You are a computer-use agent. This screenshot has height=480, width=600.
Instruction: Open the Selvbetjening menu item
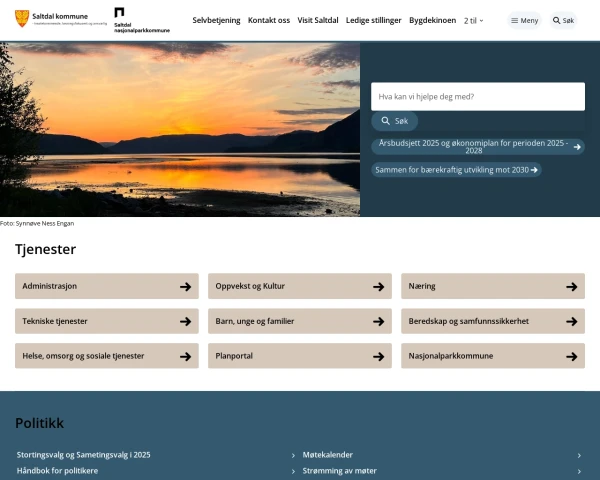click(216, 20)
